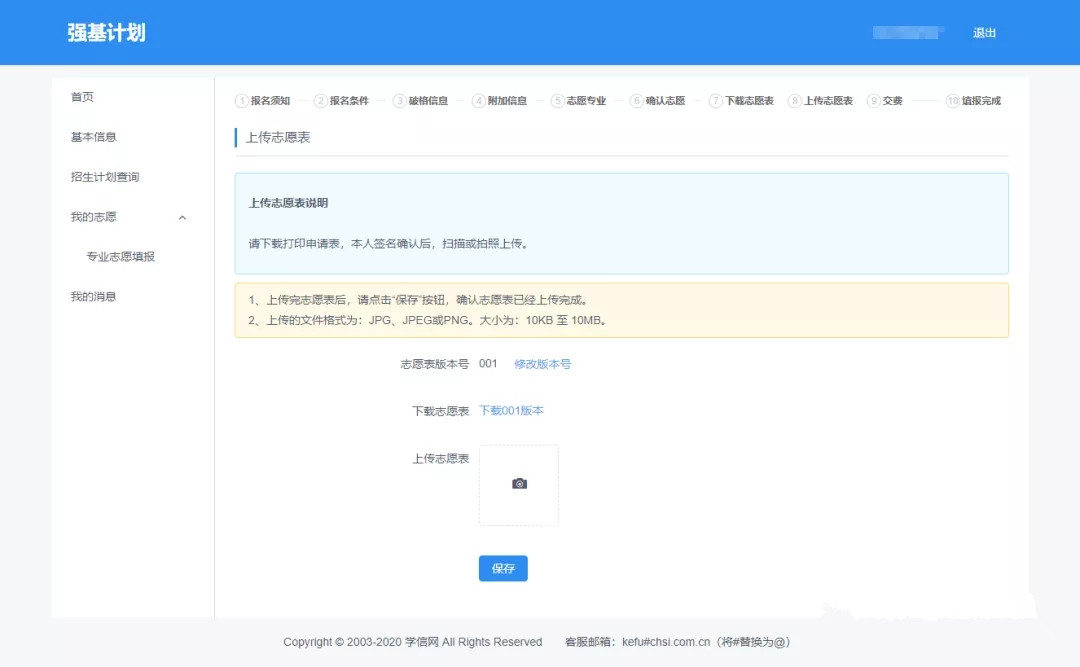
Task: Click the 修改版本号 link
Action: coord(543,364)
